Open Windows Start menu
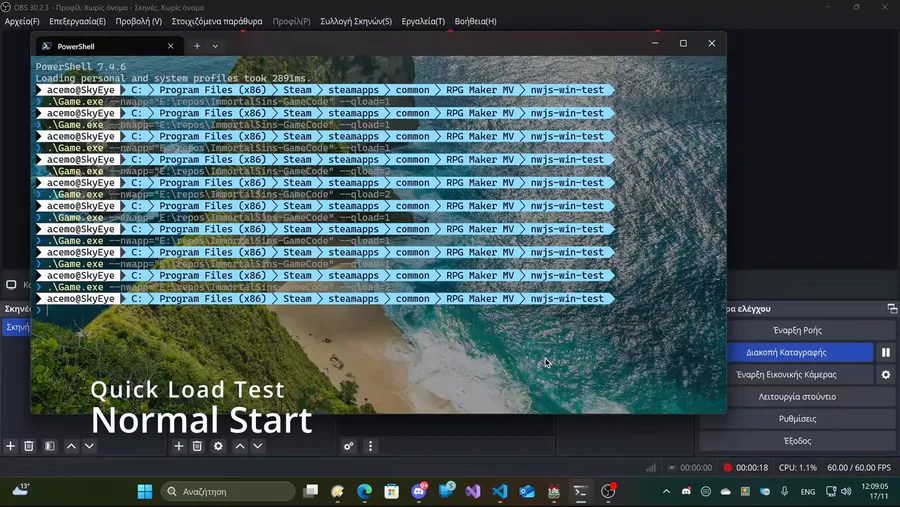Screen dimensions: 900x507 tap(145, 491)
